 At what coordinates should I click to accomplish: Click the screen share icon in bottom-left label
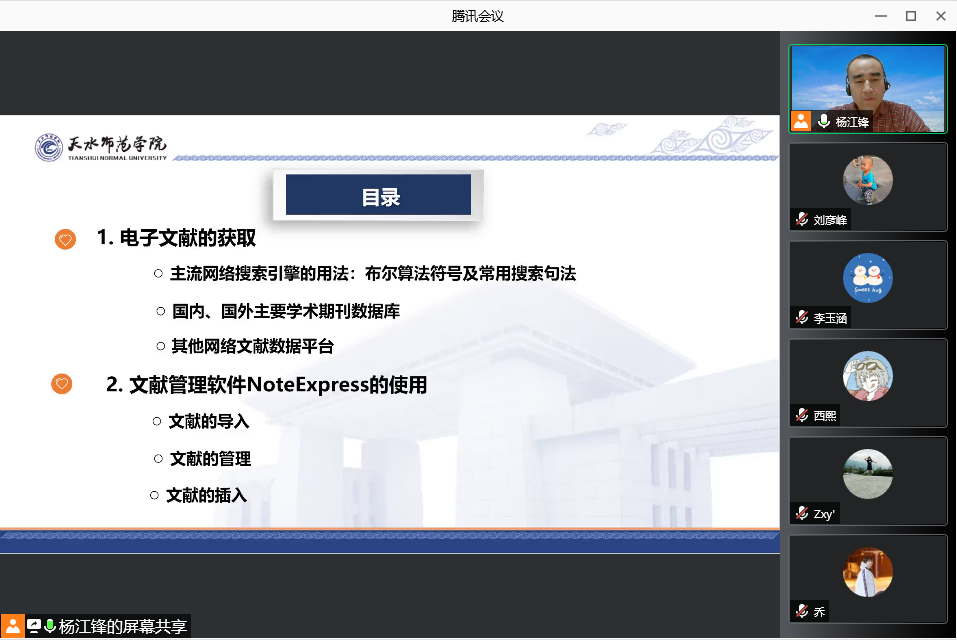click(33, 627)
